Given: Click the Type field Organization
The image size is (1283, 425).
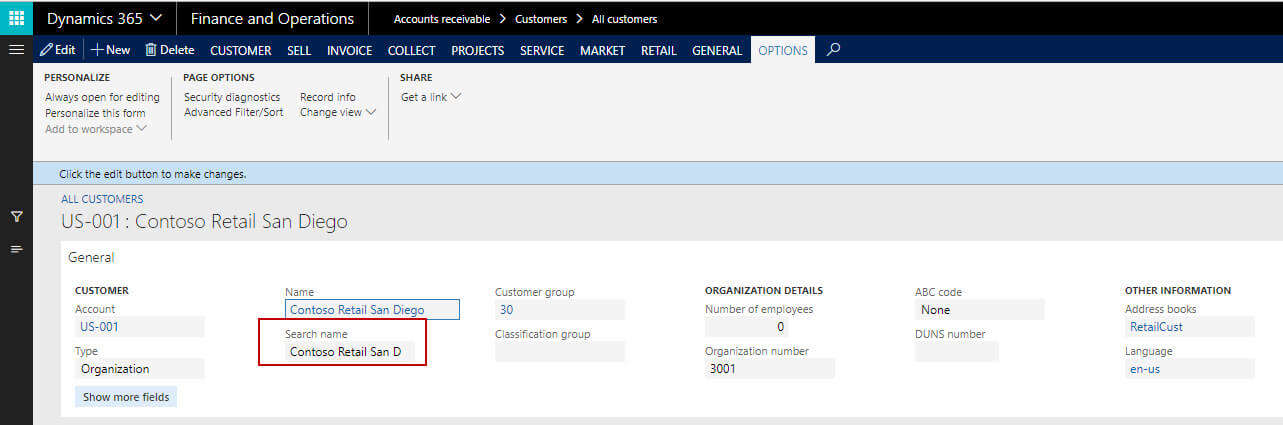Looking at the screenshot, I should [140, 369].
